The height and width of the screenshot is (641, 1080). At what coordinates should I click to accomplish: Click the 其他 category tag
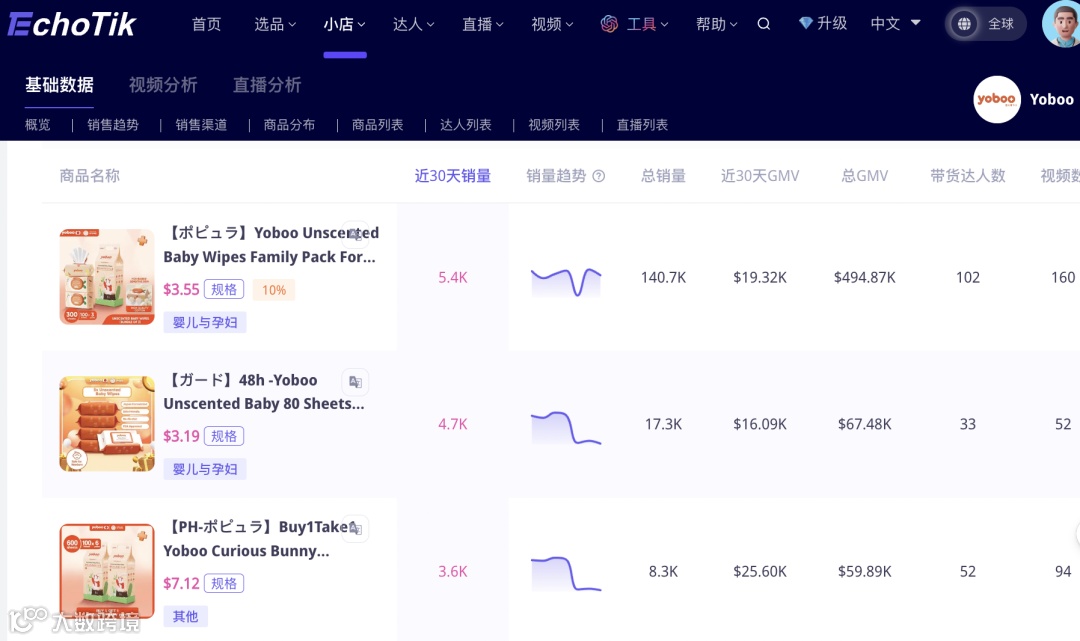(x=185, y=616)
